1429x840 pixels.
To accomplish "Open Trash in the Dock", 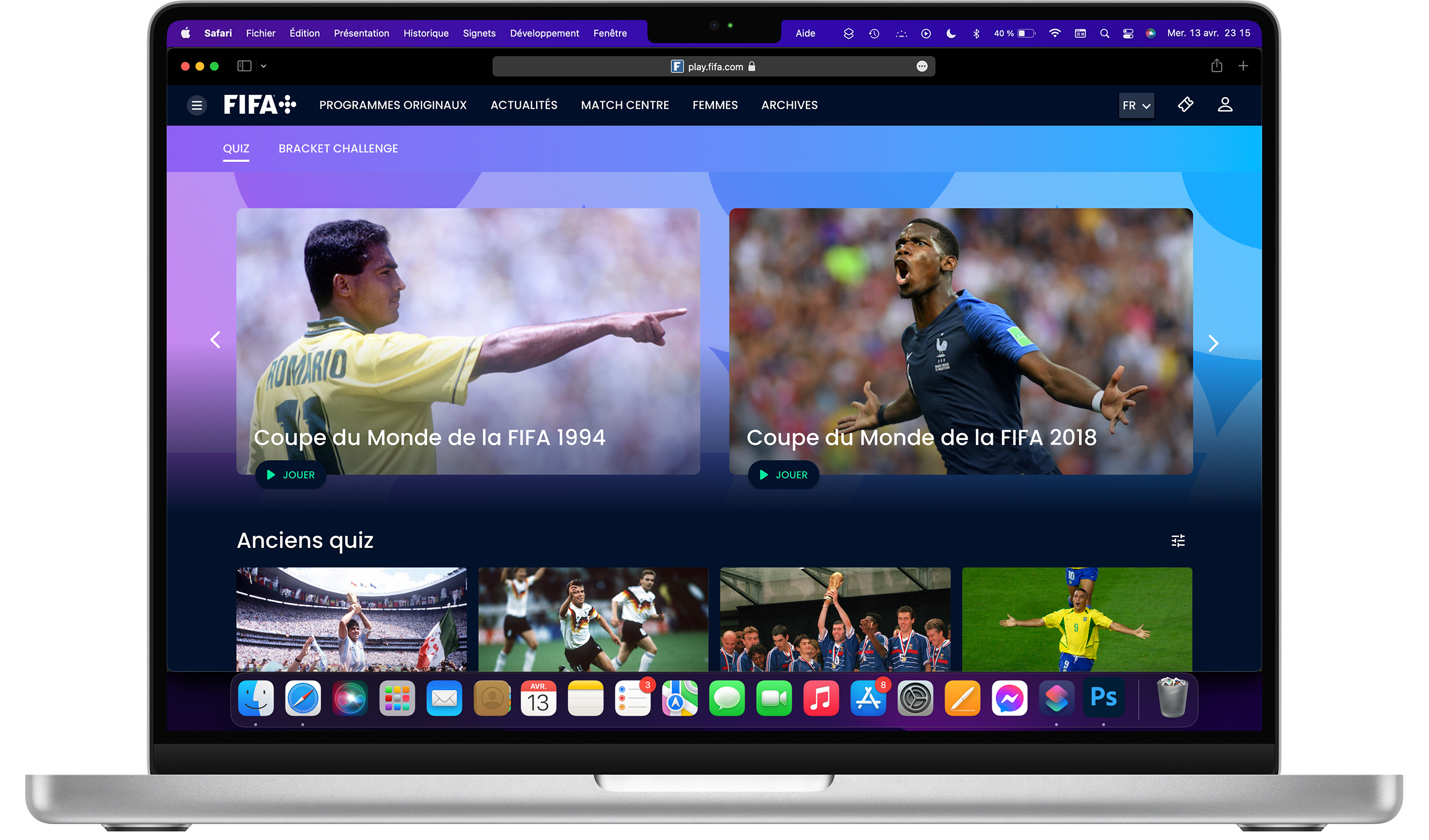I will click(x=1172, y=697).
